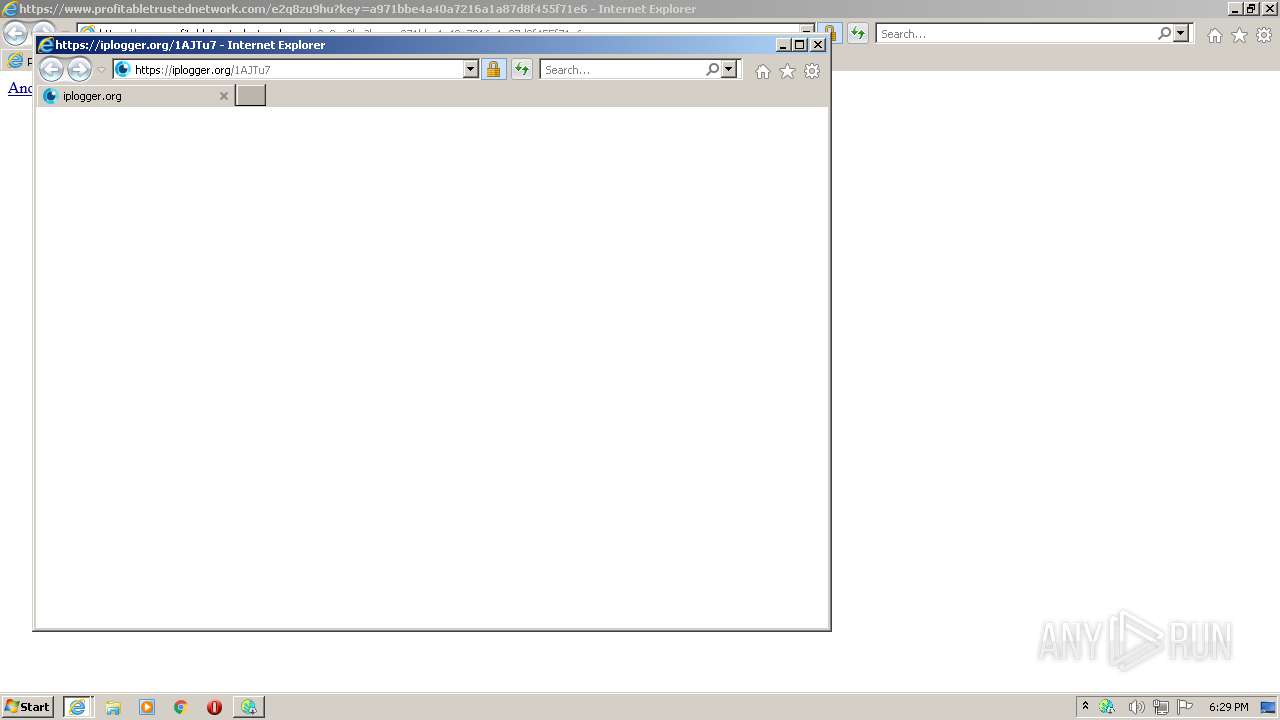Close the iplogger Internet Explorer window
This screenshot has height=720, width=1280.
point(818,45)
